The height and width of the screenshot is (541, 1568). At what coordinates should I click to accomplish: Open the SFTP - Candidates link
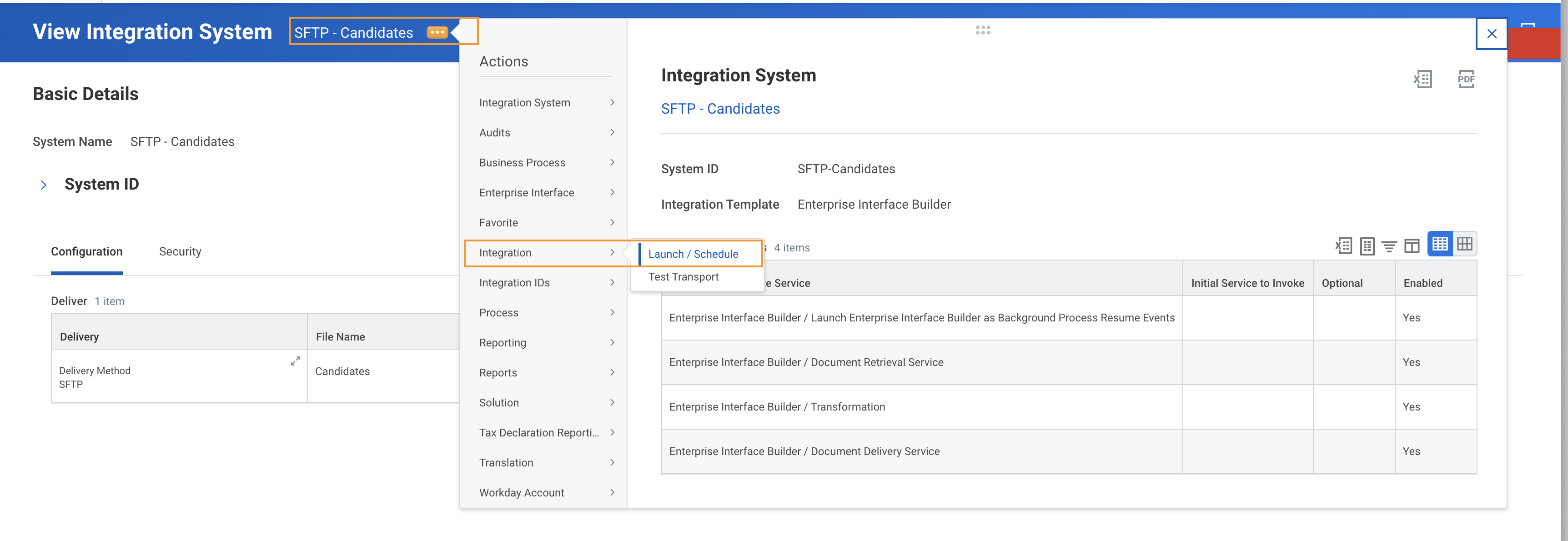(x=720, y=109)
